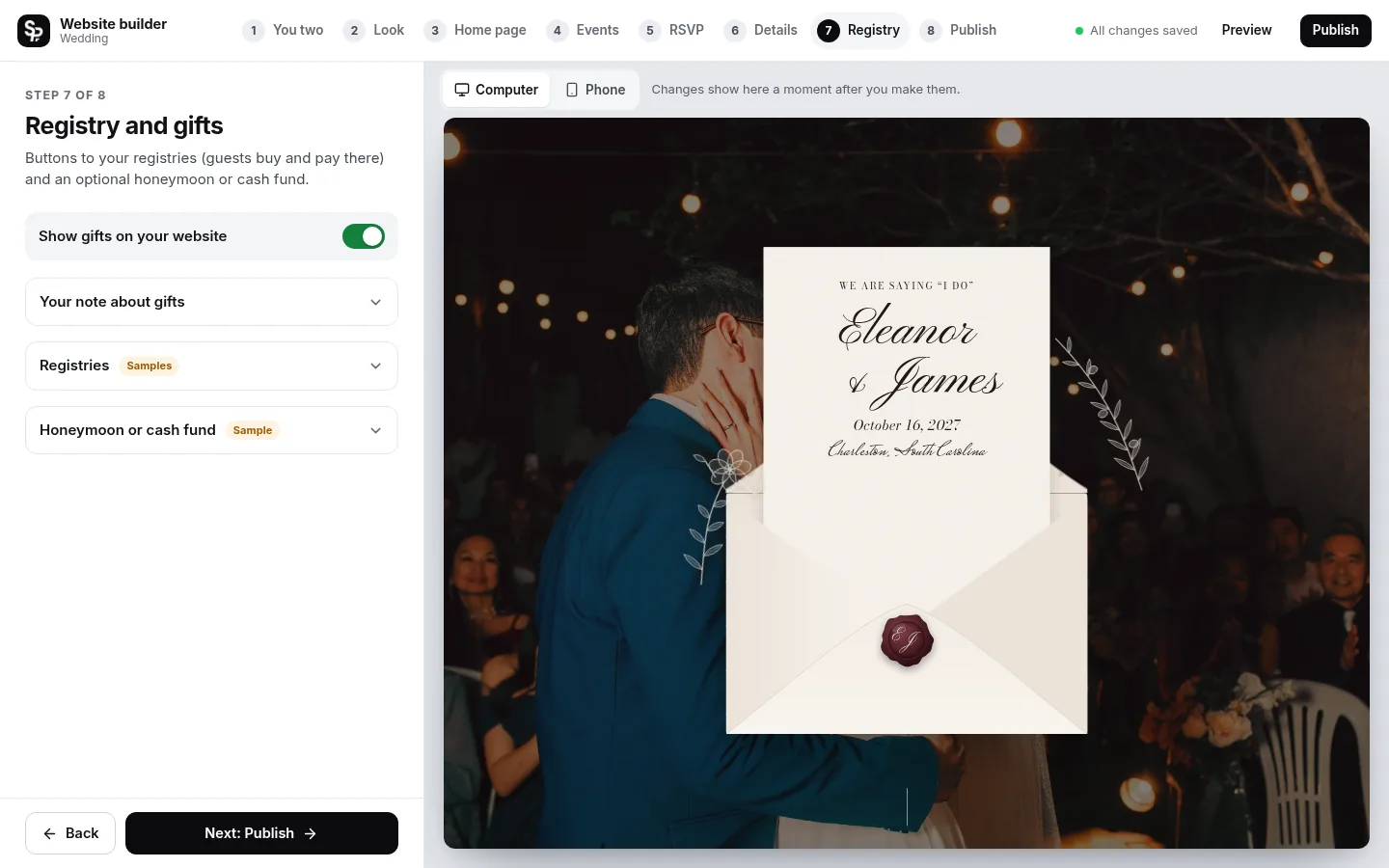The width and height of the screenshot is (1389, 868).
Task: Click the All changes saved status text
Action: click(x=1144, y=31)
